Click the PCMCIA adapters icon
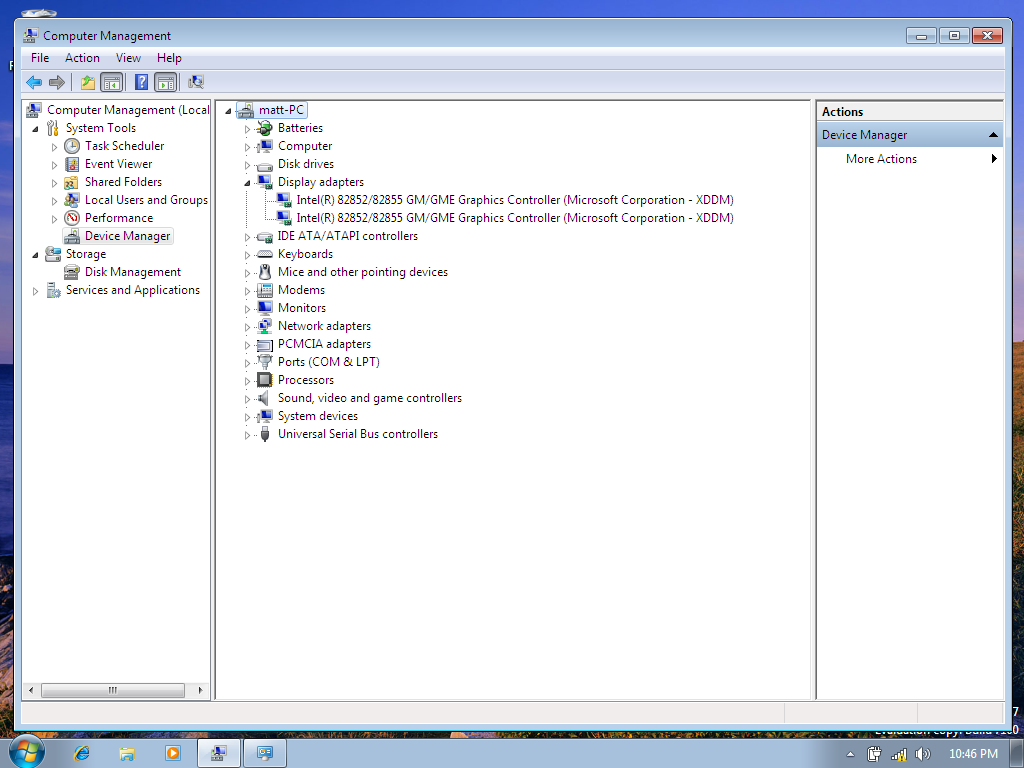Viewport: 1024px width, 768px height. click(x=264, y=344)
